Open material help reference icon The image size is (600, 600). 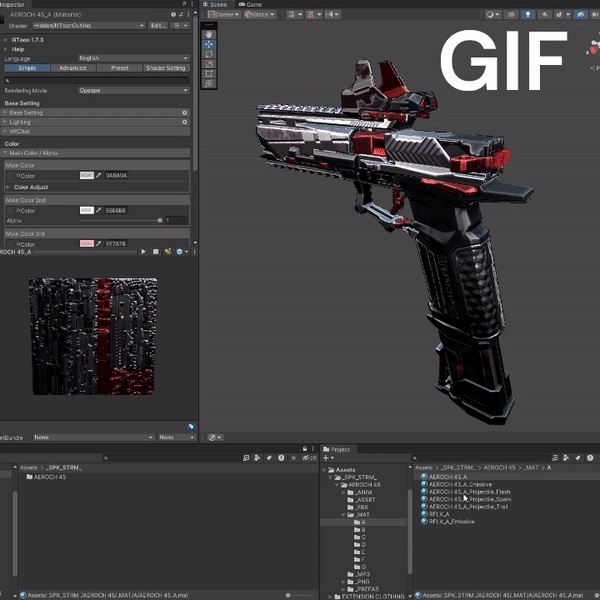pyautogui.click(x=173, y=15)
